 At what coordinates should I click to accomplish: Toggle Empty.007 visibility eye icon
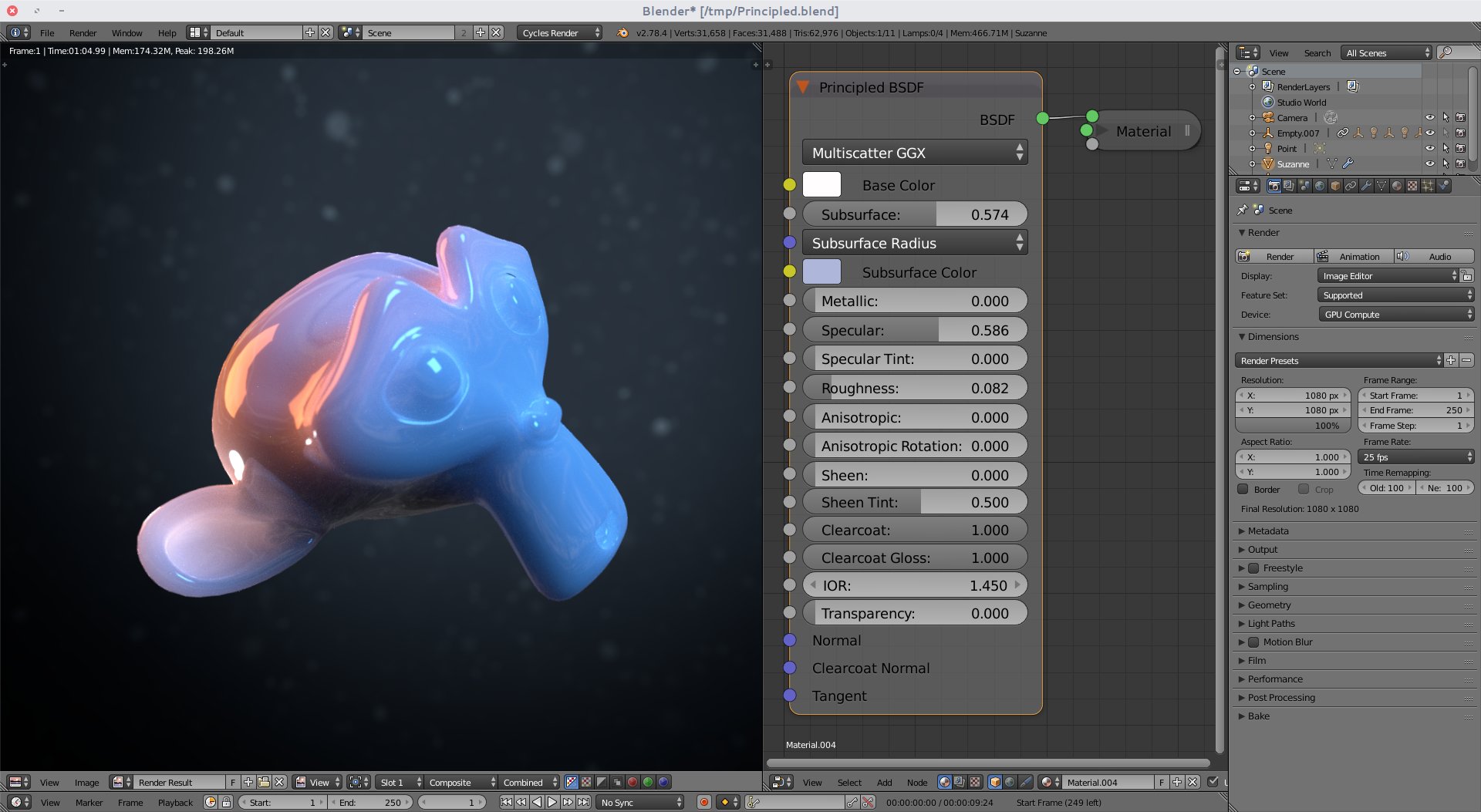point(1429,133)
